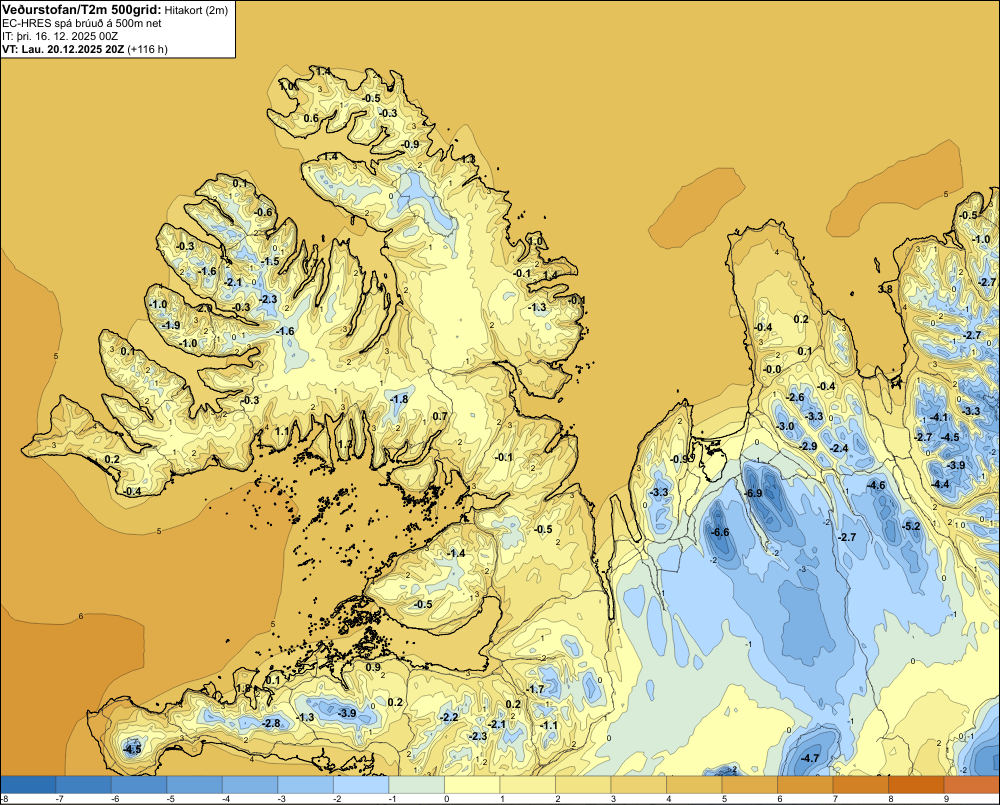Click the legend swatch between -8 and -7
This screenshot has height=805, width=1000.
click(29, 785)
